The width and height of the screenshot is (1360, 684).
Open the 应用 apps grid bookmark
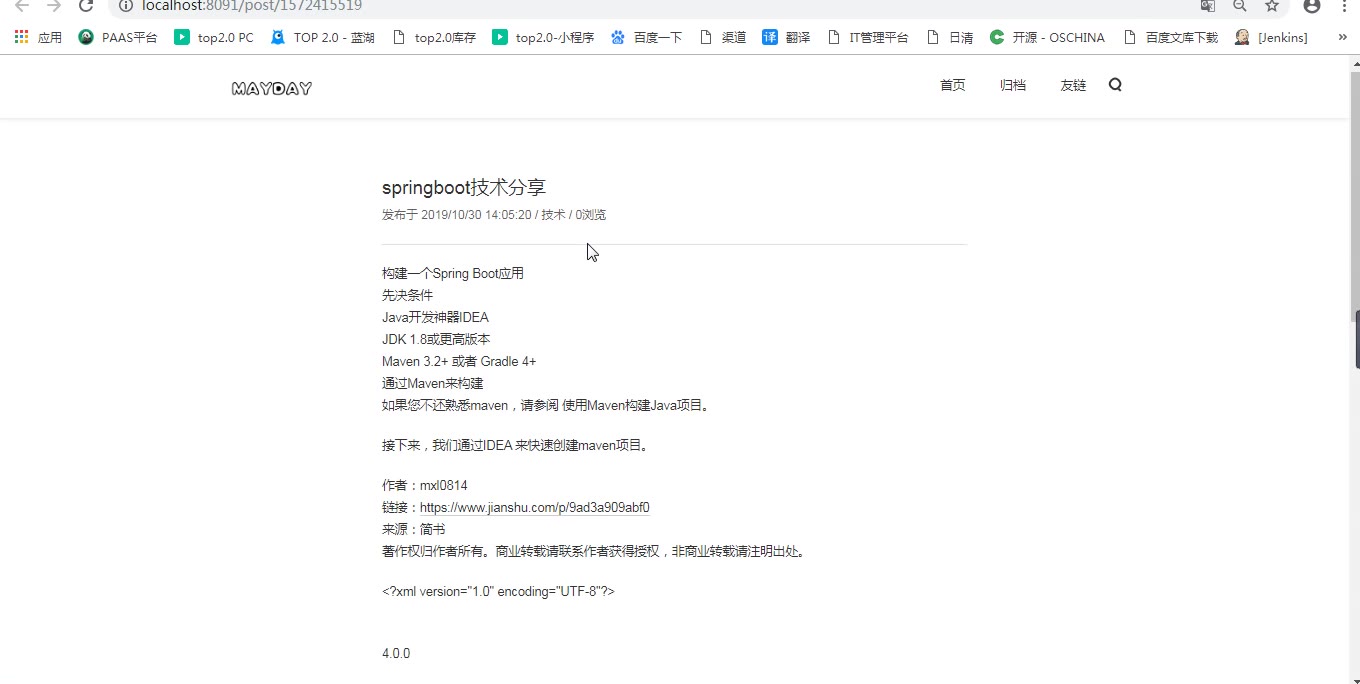tap(38, 37)
